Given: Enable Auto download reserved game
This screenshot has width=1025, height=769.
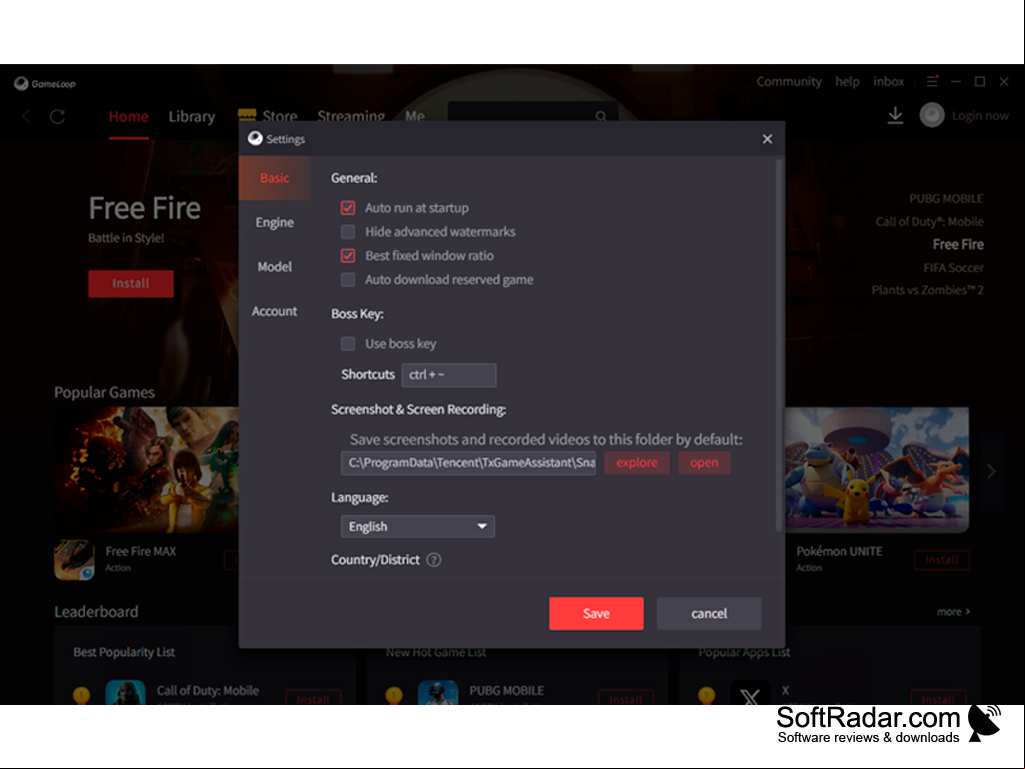Looking at the screenshot, I should pos(348,280).
